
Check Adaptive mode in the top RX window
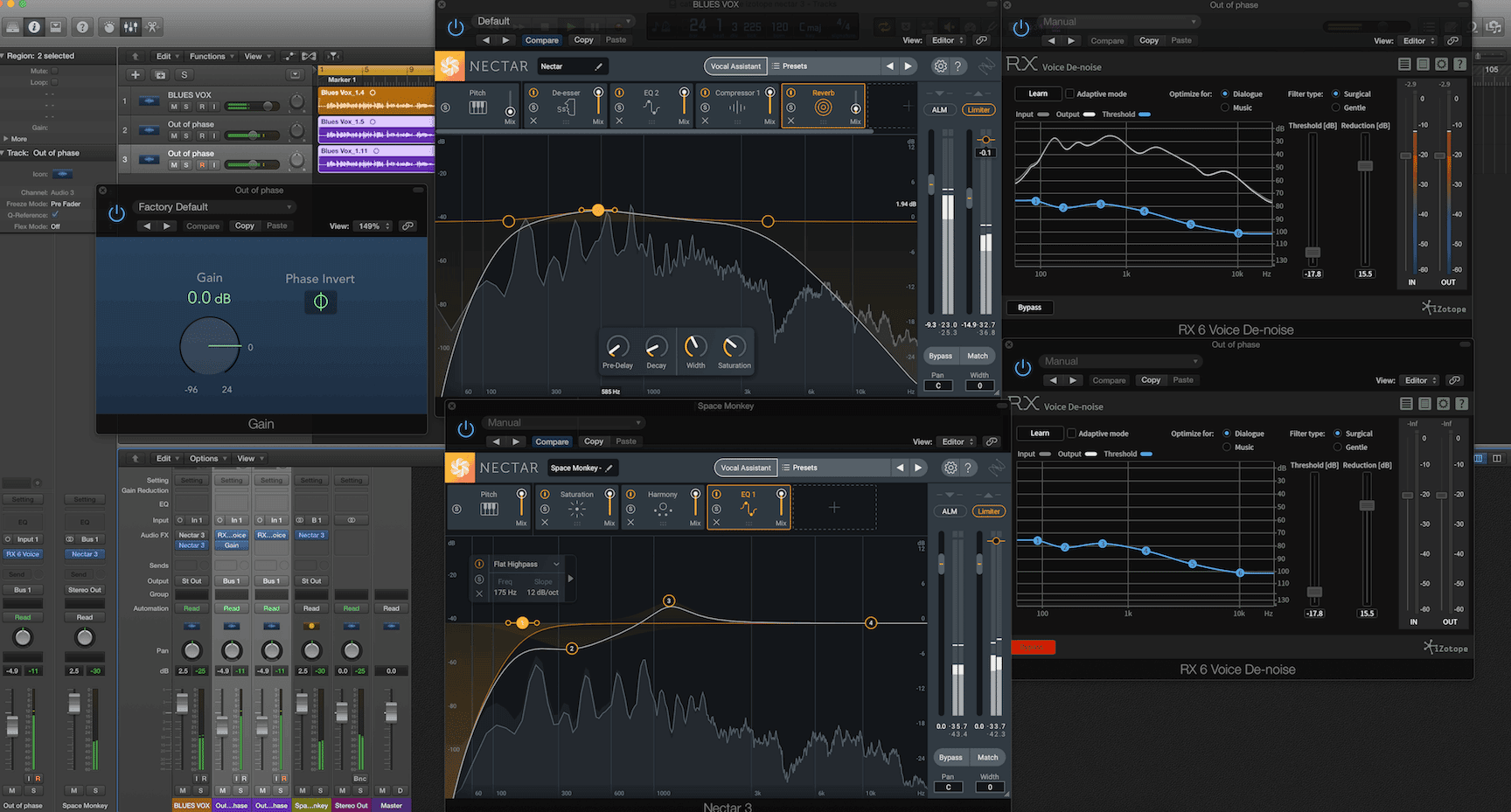pos(1069,94)
